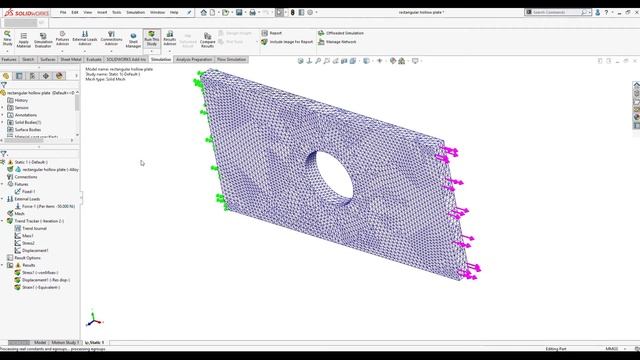
Task: Switch to the Analysis Preparation tab
Action: point(194,60)
